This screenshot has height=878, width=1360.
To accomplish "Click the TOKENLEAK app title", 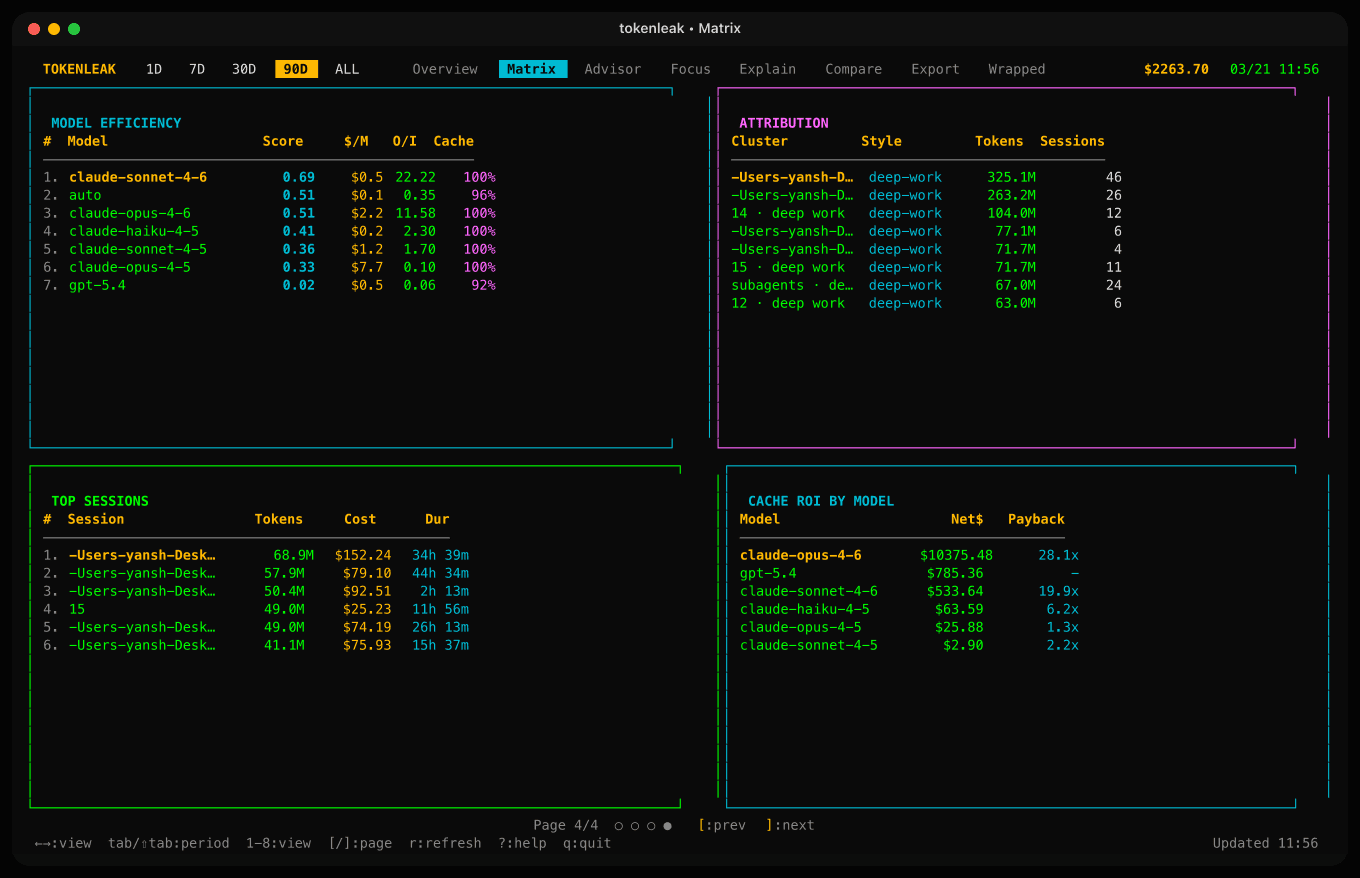I will click(80, 69).
